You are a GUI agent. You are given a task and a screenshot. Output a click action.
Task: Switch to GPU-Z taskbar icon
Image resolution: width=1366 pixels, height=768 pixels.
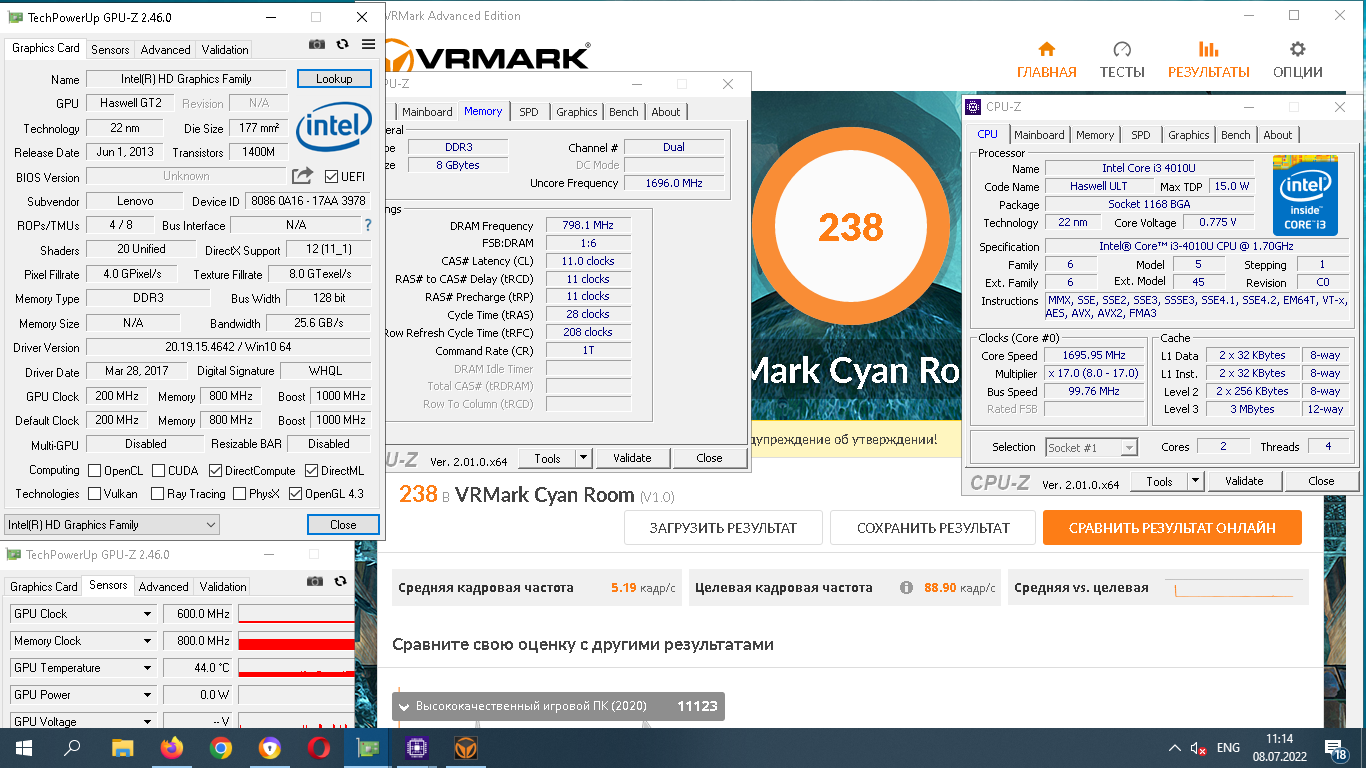pyautogui.click(x=368, y=747)
